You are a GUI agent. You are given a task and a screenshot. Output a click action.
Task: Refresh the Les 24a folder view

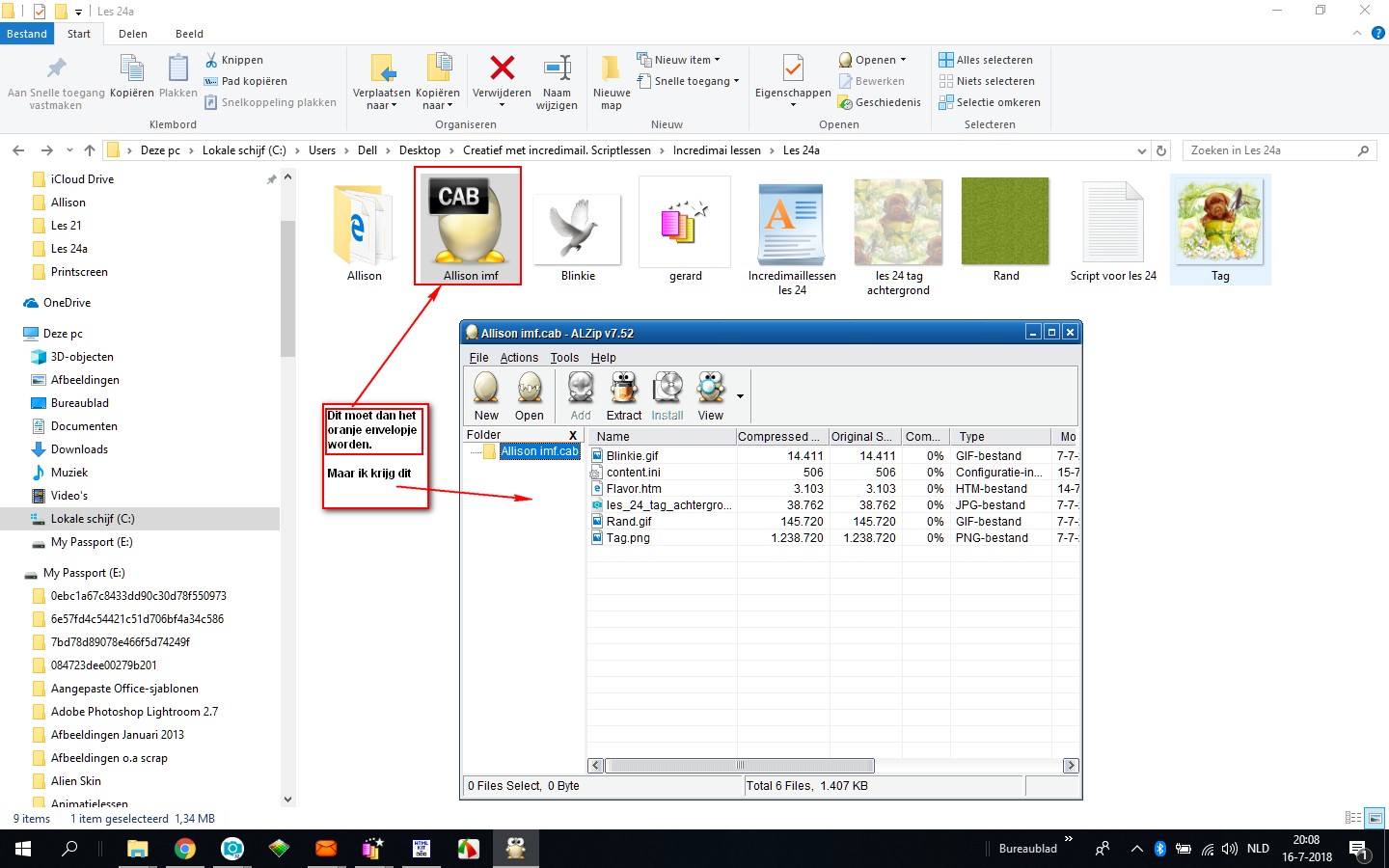click(x=1161, y=150)
